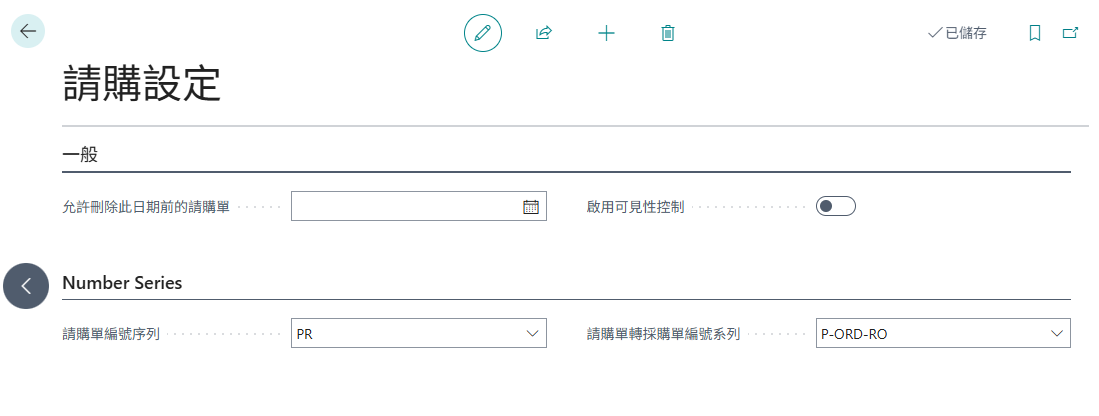Click the P-ORD-RO value field

coord(943,333)
